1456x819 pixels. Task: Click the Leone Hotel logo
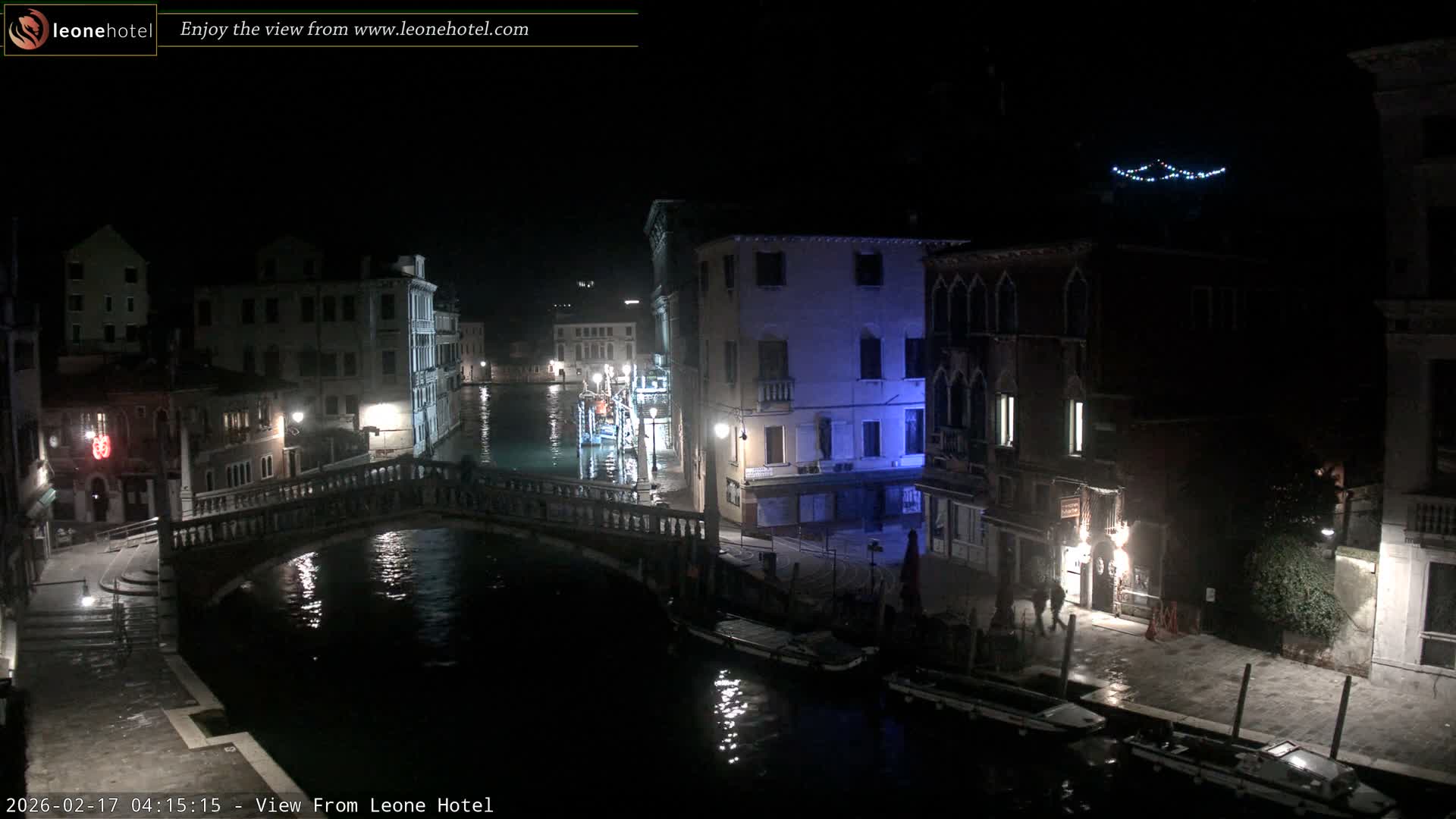[x=80, y=30]
